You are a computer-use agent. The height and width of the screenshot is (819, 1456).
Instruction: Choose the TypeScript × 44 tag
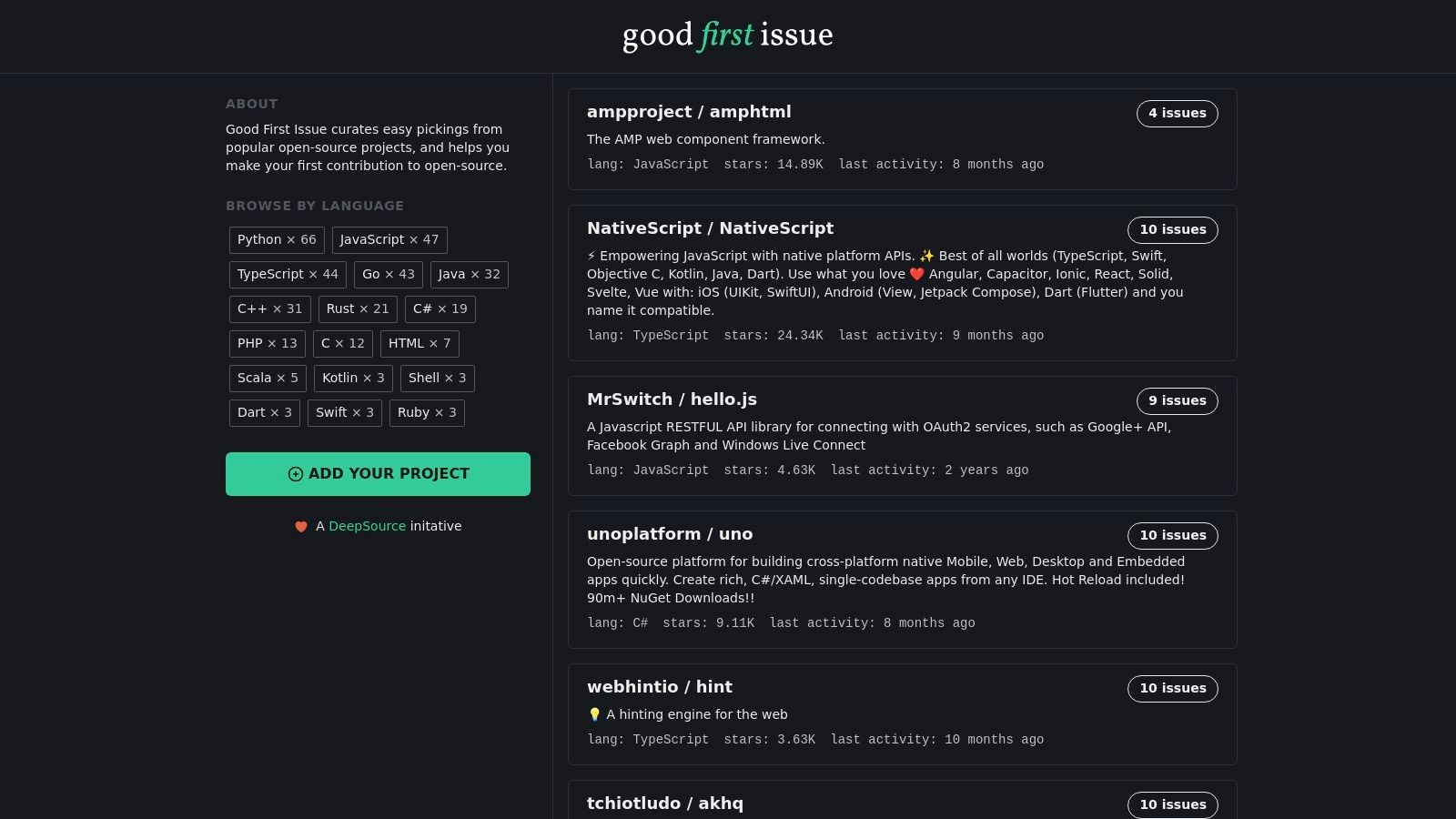pyautogui.click(x=288, y=275)
